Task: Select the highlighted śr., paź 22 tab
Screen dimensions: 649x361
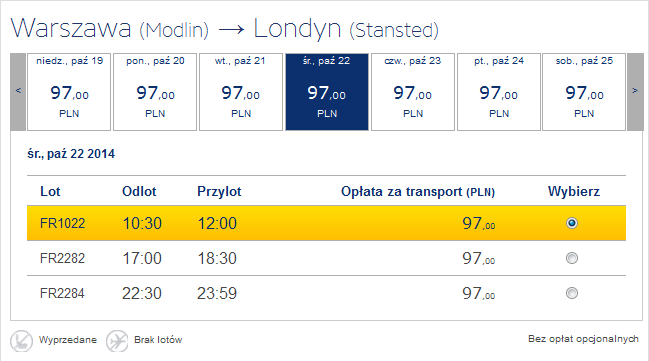Action: 327,92
